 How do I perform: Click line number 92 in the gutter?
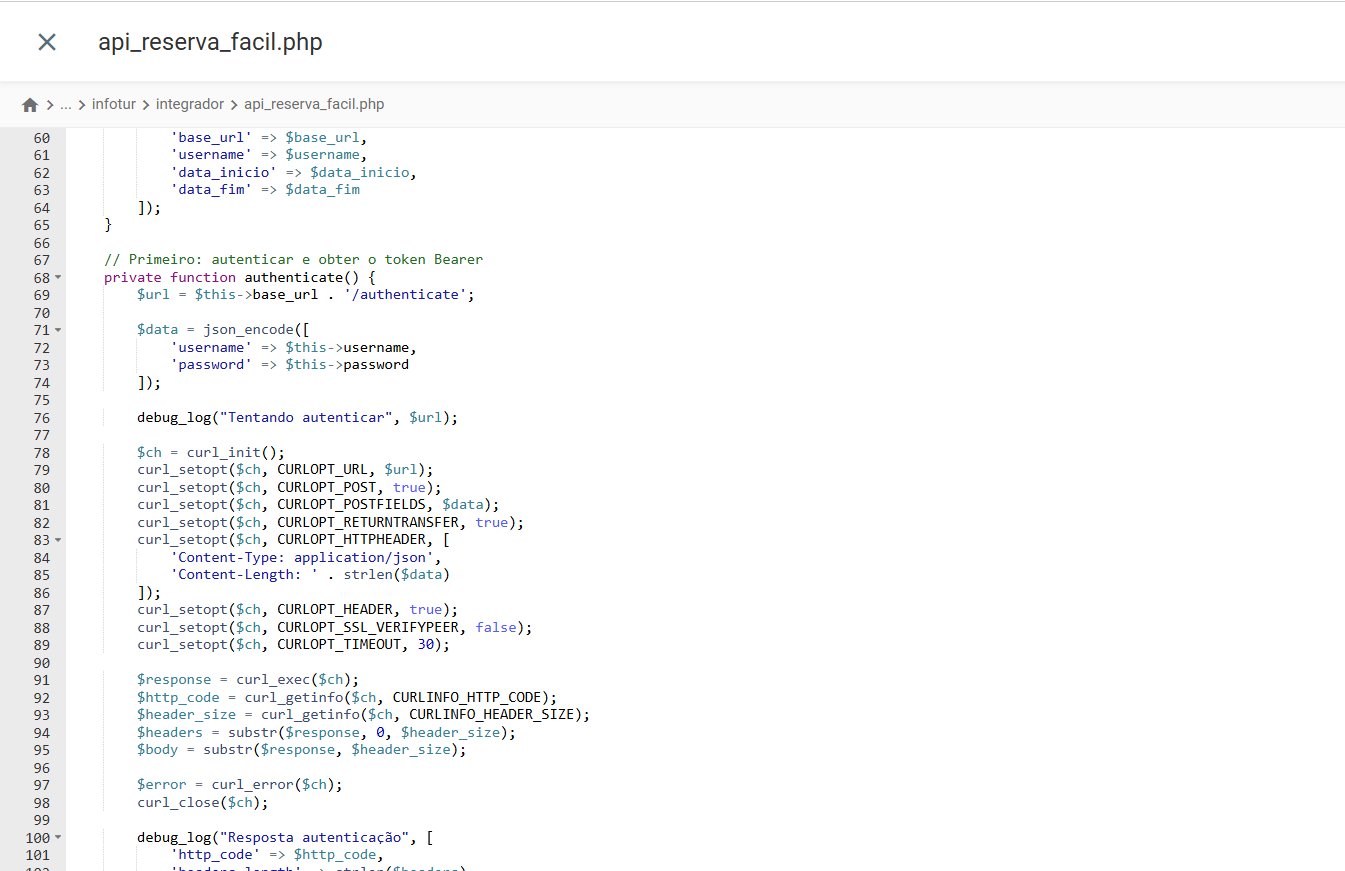click(x=40, y=697)
